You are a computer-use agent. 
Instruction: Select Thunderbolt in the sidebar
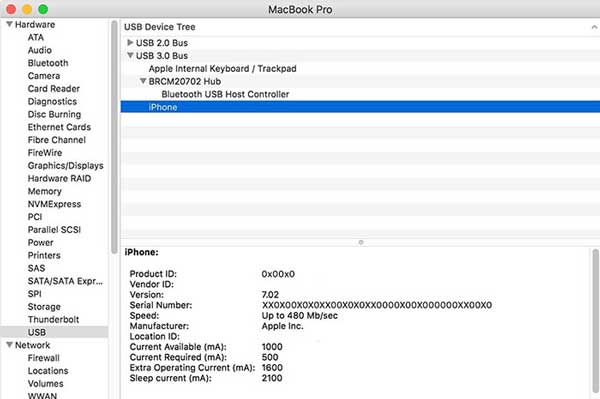(x=53, y=319)
